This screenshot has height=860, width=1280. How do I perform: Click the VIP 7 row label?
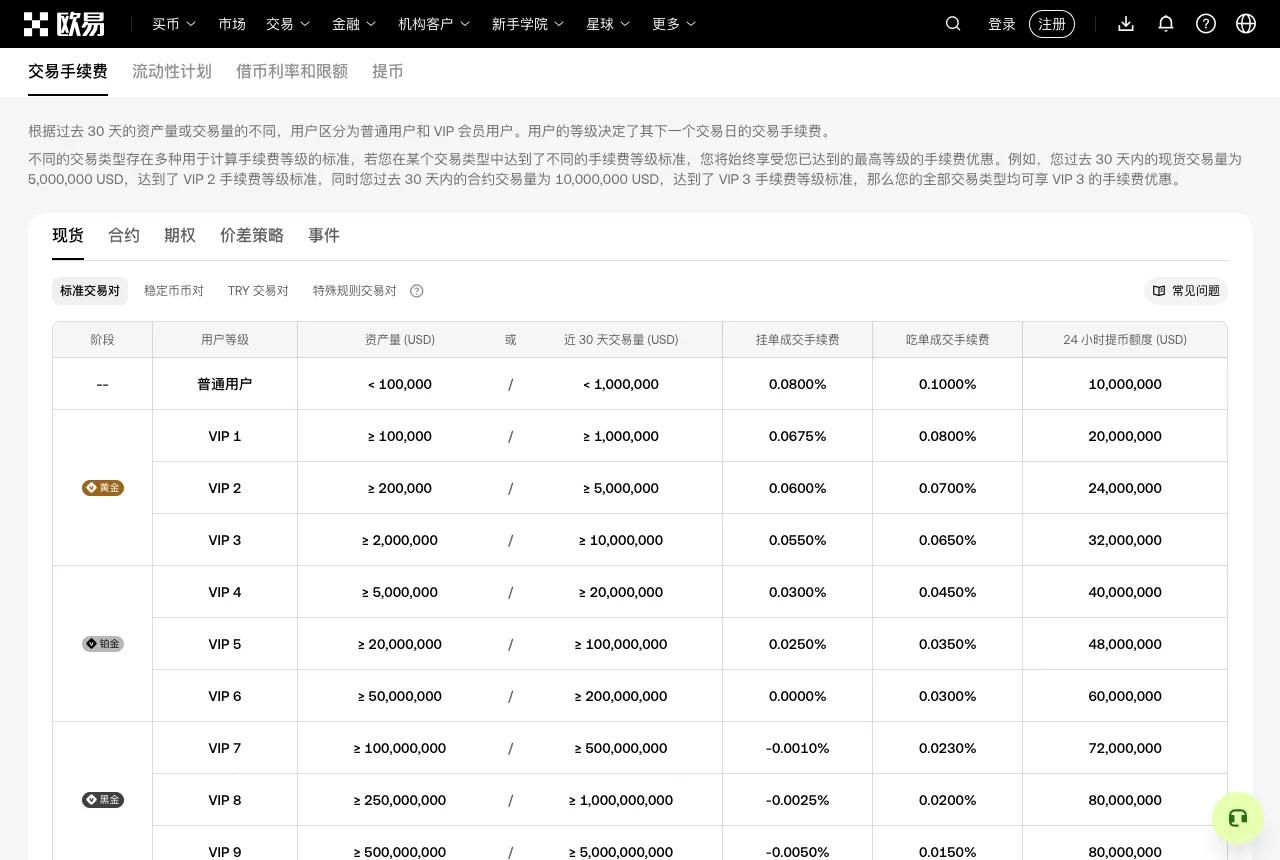point(225,748)
